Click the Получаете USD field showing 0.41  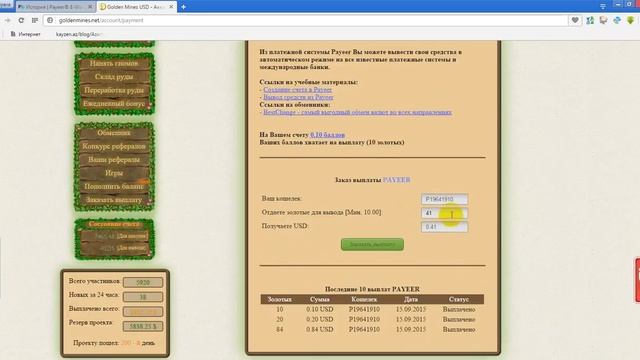point(444,227)
